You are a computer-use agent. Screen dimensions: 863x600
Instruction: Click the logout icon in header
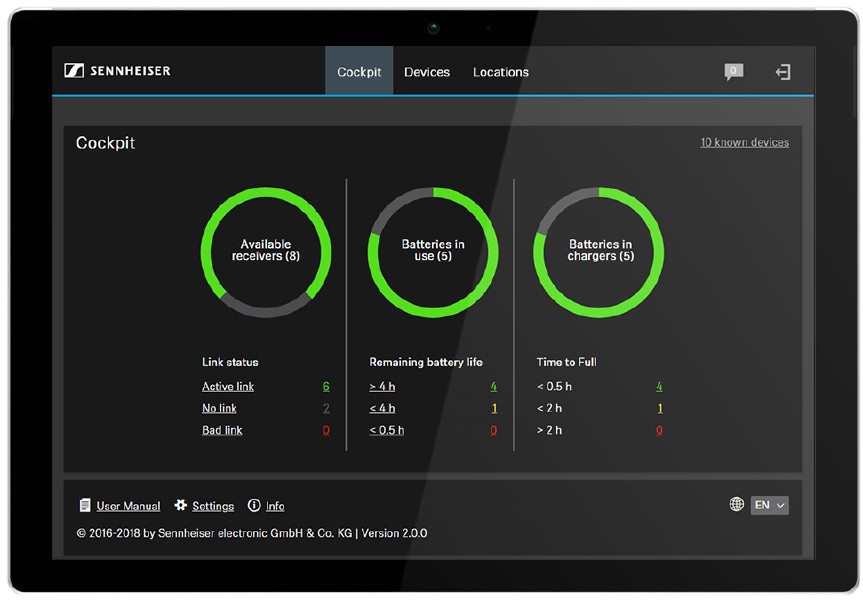tap(783, 72)
